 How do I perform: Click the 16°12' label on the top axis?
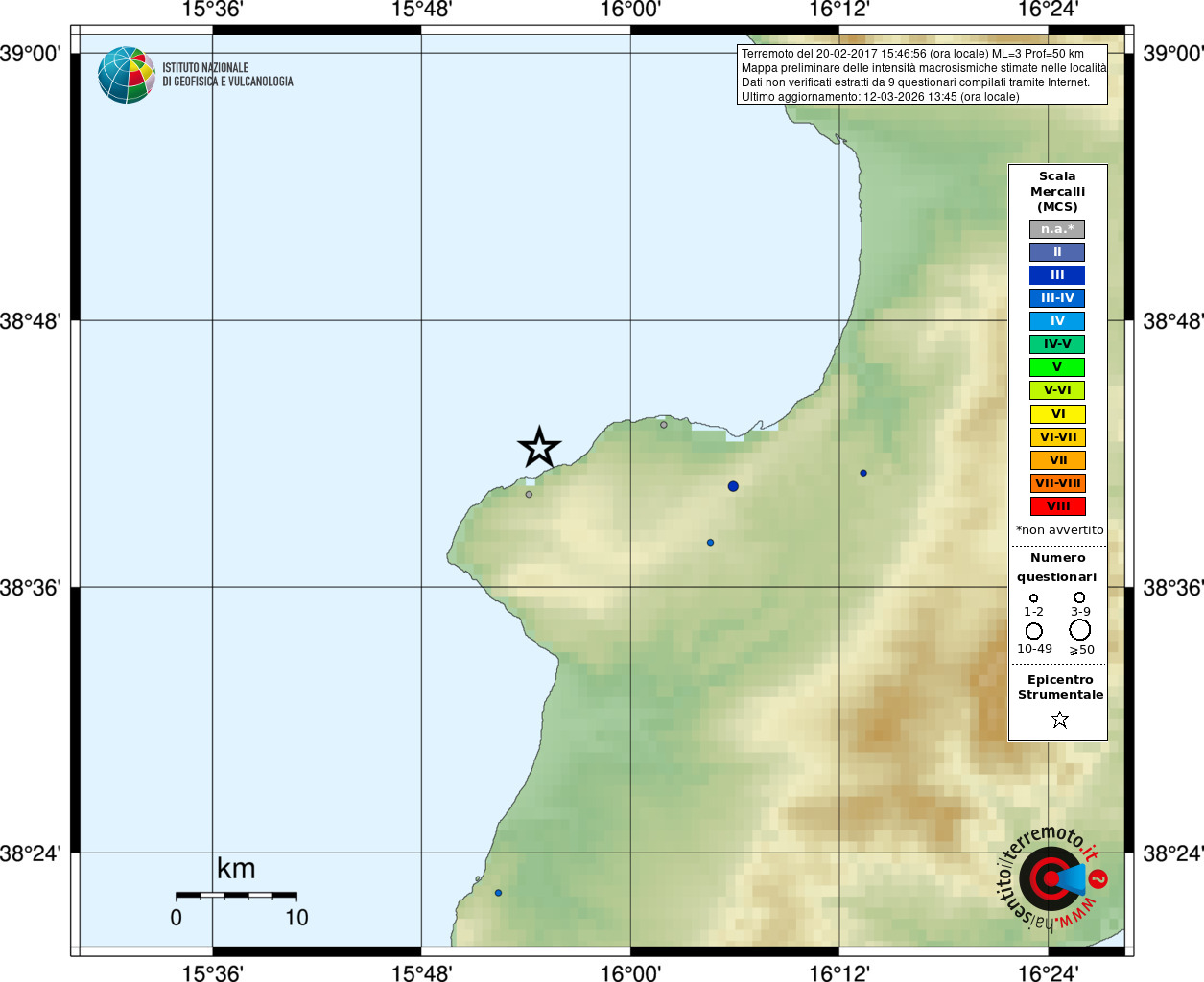click(839, 10)
